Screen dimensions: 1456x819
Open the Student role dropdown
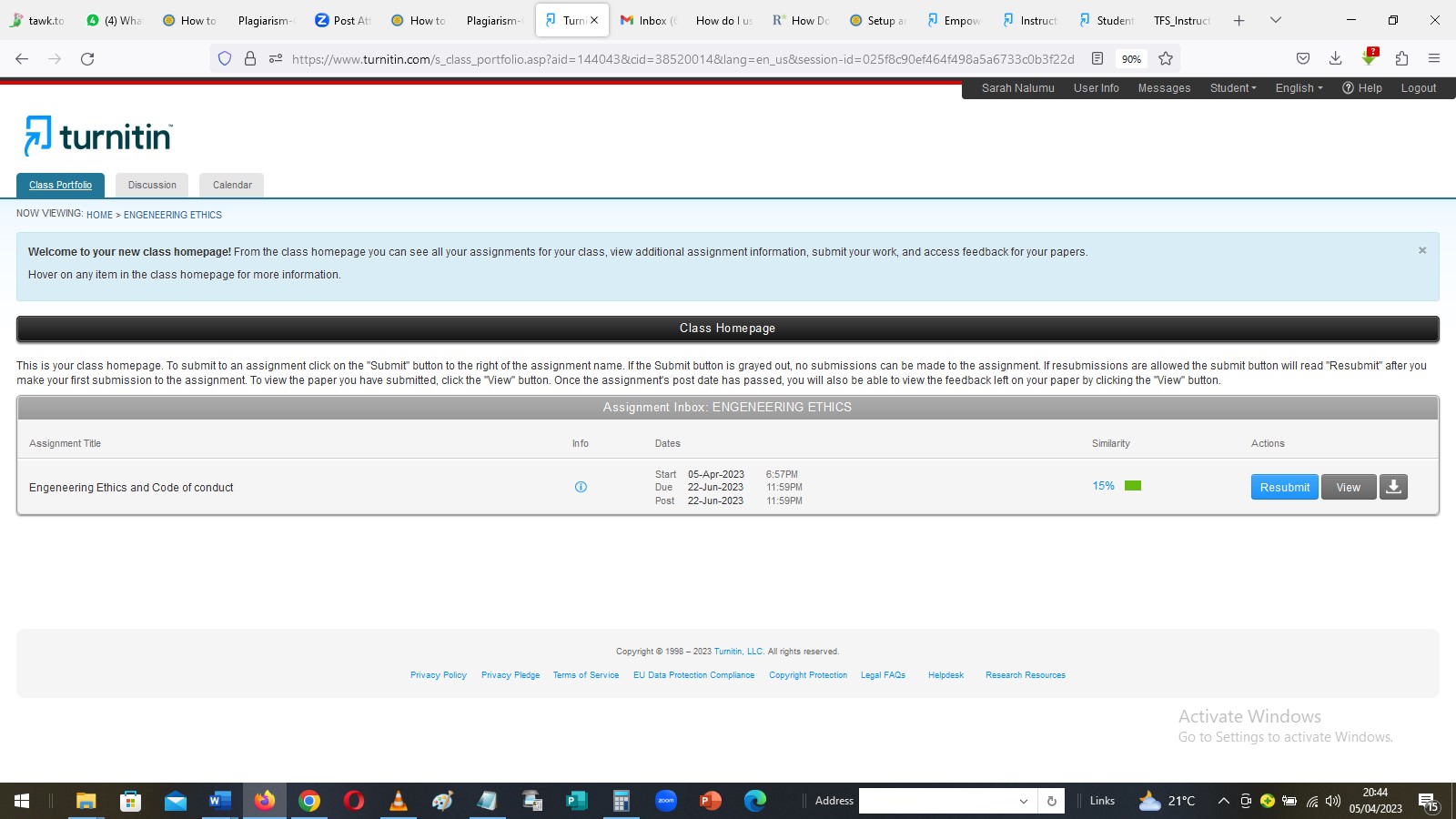pyautogui.click(x=1233, y=88)
